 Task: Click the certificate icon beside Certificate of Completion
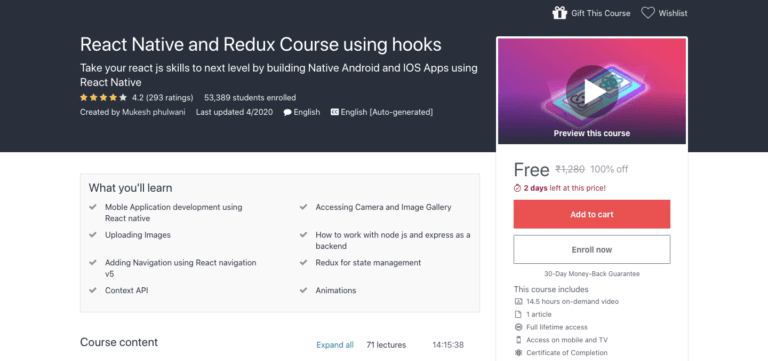point(518,353)
